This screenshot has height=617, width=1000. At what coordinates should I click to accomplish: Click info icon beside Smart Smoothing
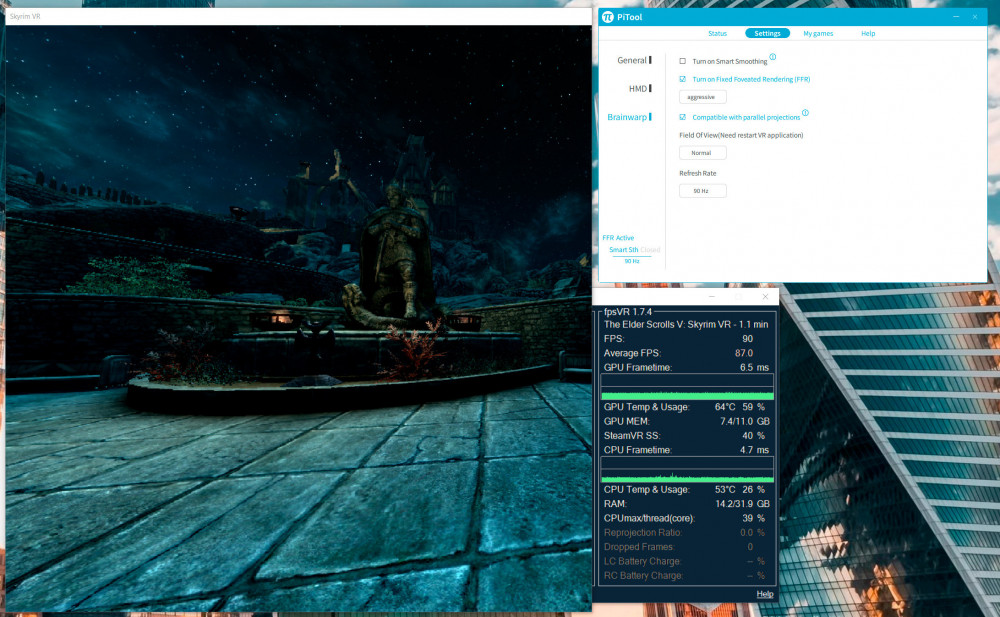[773, 57]
